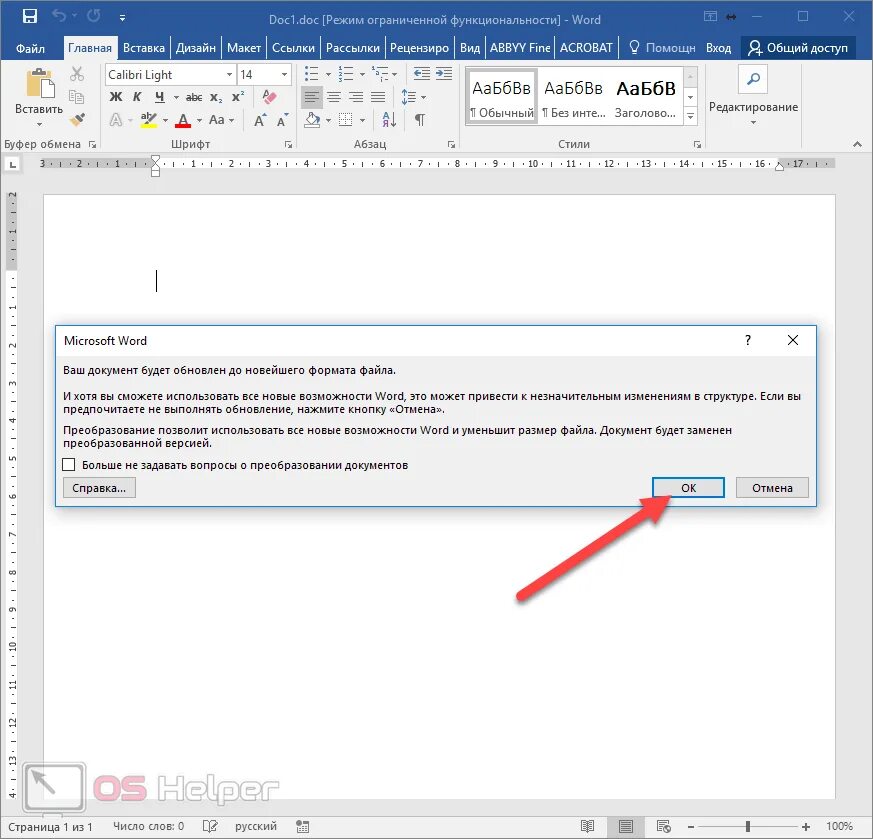This screenshot has height=839, width=873.
Task: Click the Cut scissors icon
Action: pyautogui.click(x=77, y=74)
